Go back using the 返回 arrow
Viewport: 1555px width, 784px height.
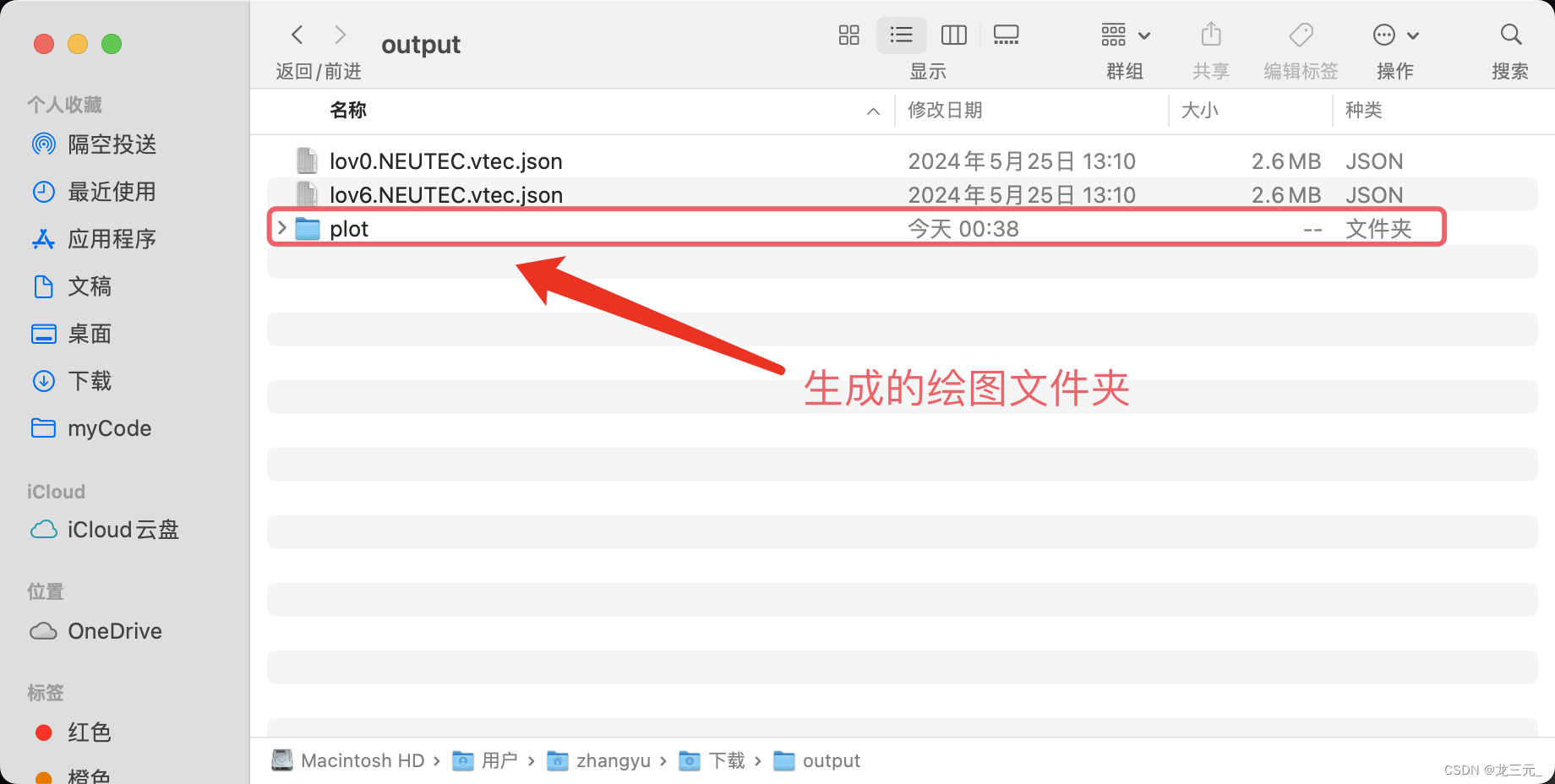297,34
